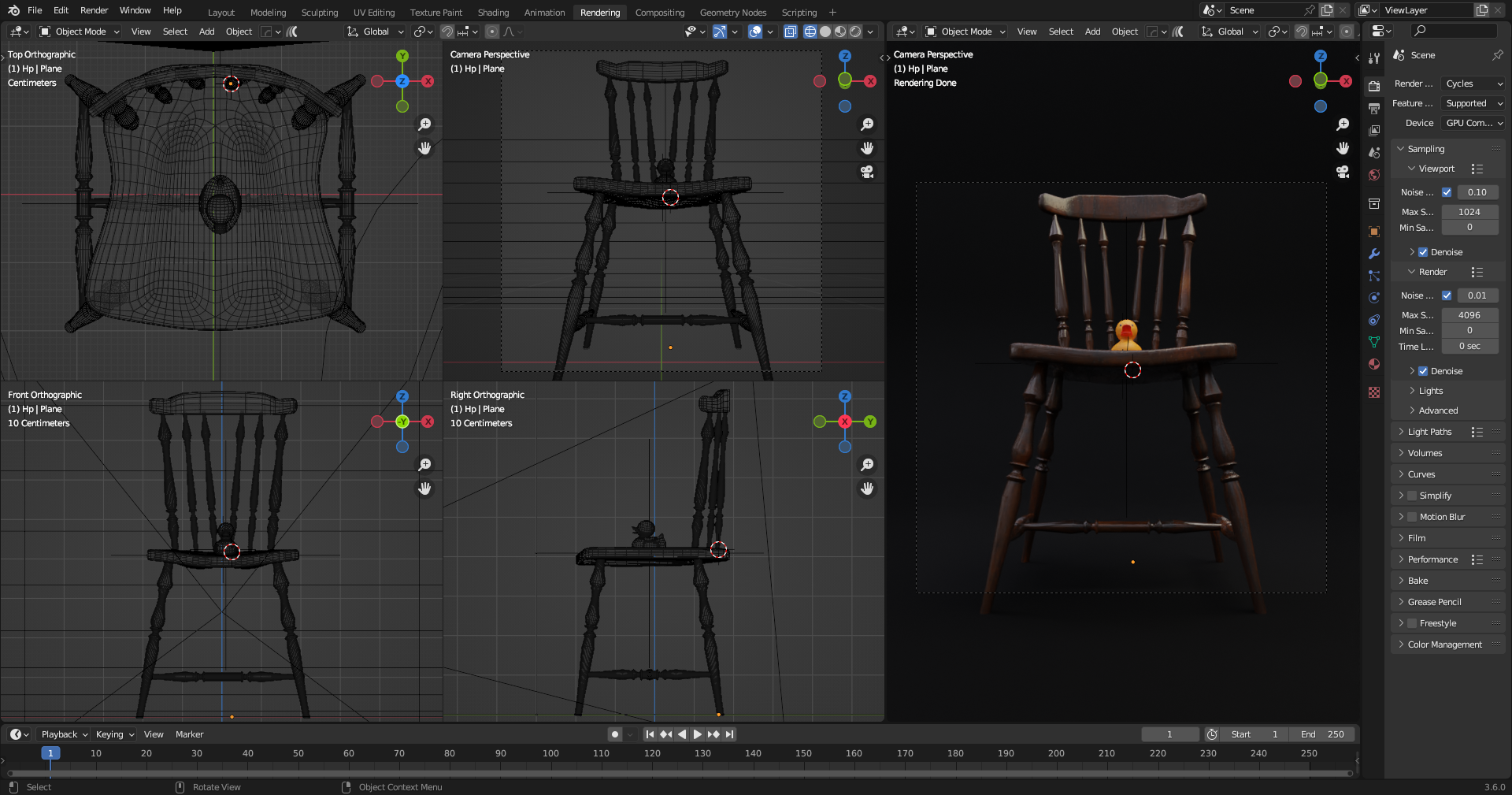Uncheck Denoise under Render sampling

(x=1423, y=371)
